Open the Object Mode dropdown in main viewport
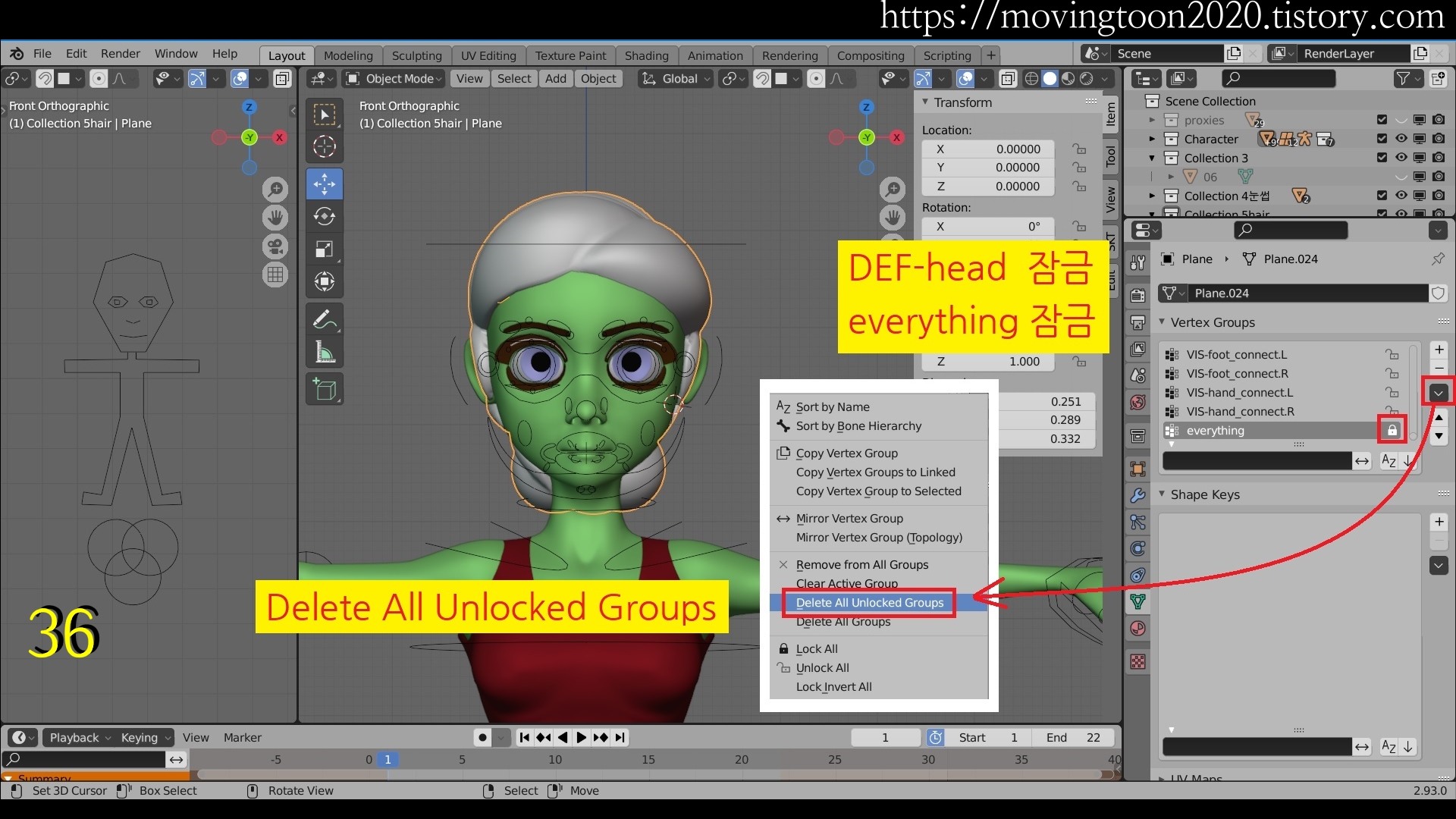 (394, 79)
